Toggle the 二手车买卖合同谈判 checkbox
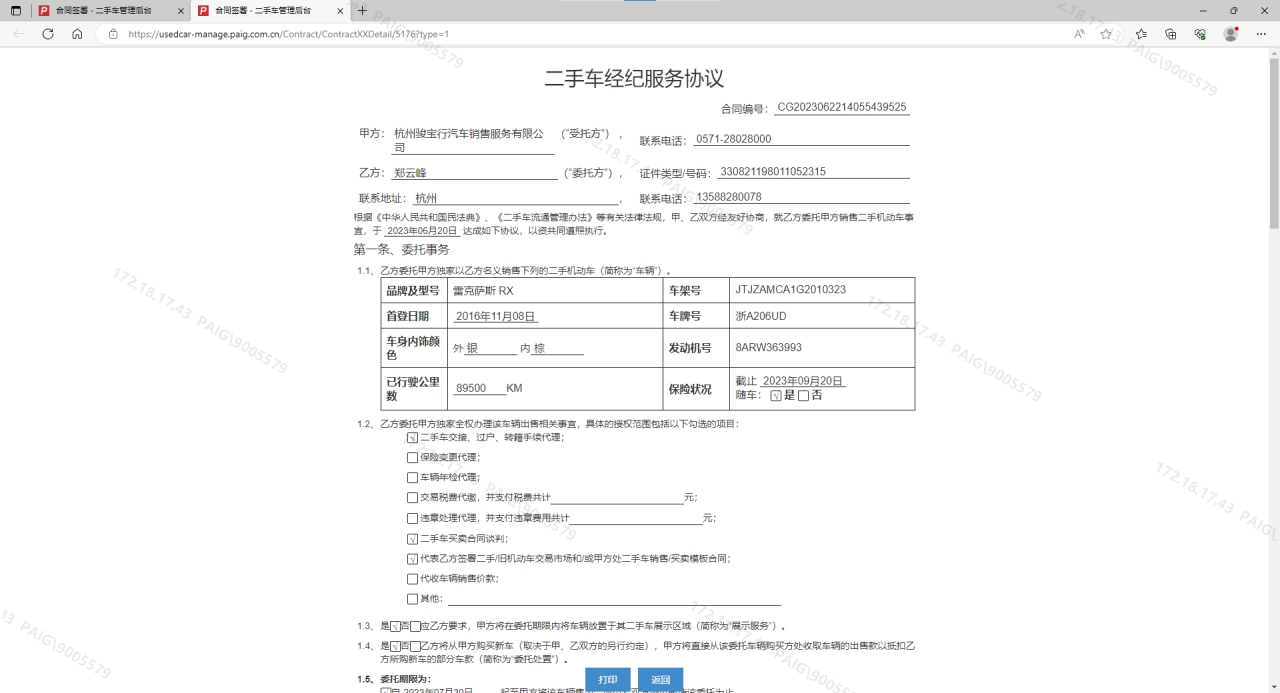This screenshot has width=1280, height=693. coord(412,539)
